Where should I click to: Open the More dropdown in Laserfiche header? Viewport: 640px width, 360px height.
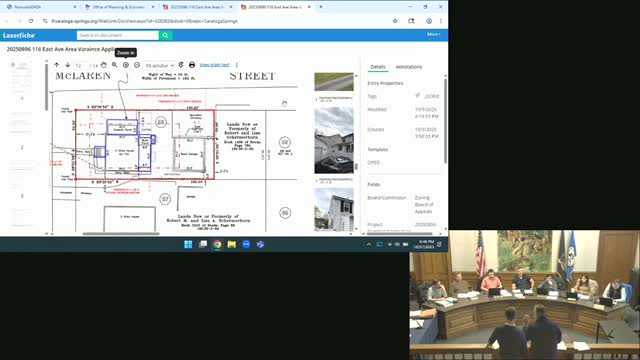(433, 34)
